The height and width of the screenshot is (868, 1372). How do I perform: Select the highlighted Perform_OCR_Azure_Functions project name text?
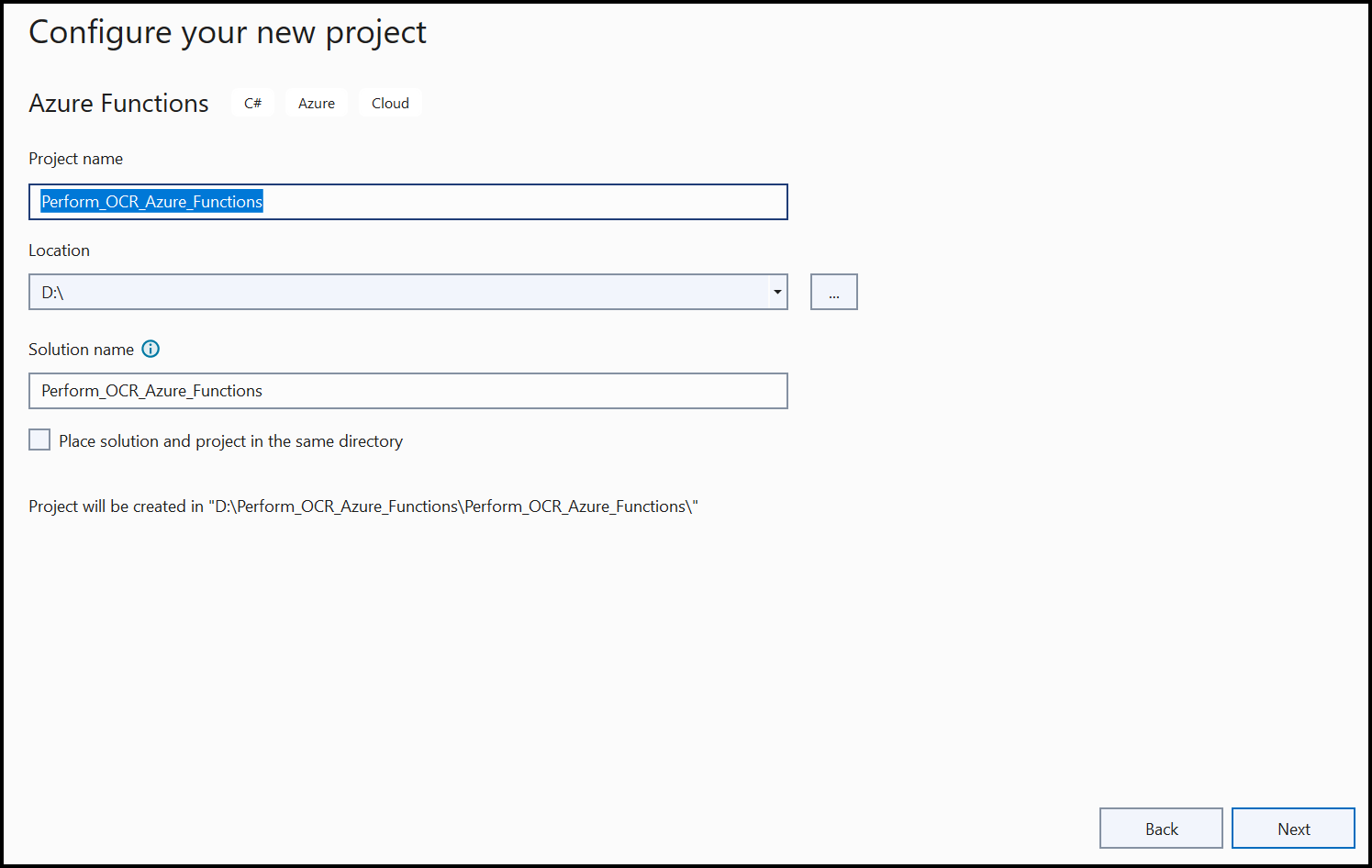pos(151,202)
